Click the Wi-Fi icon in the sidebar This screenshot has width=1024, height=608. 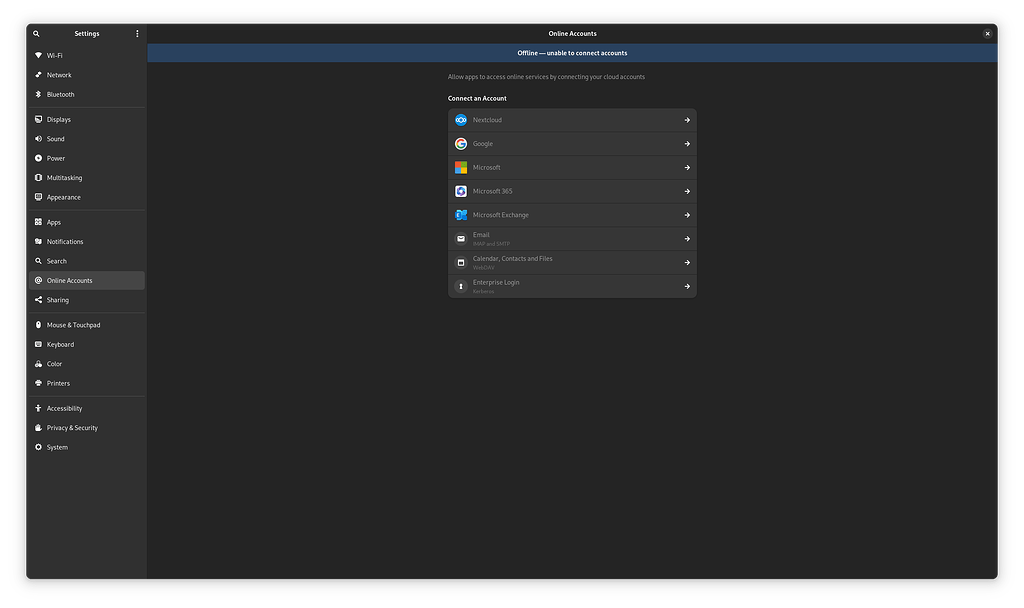click(38, 55)
